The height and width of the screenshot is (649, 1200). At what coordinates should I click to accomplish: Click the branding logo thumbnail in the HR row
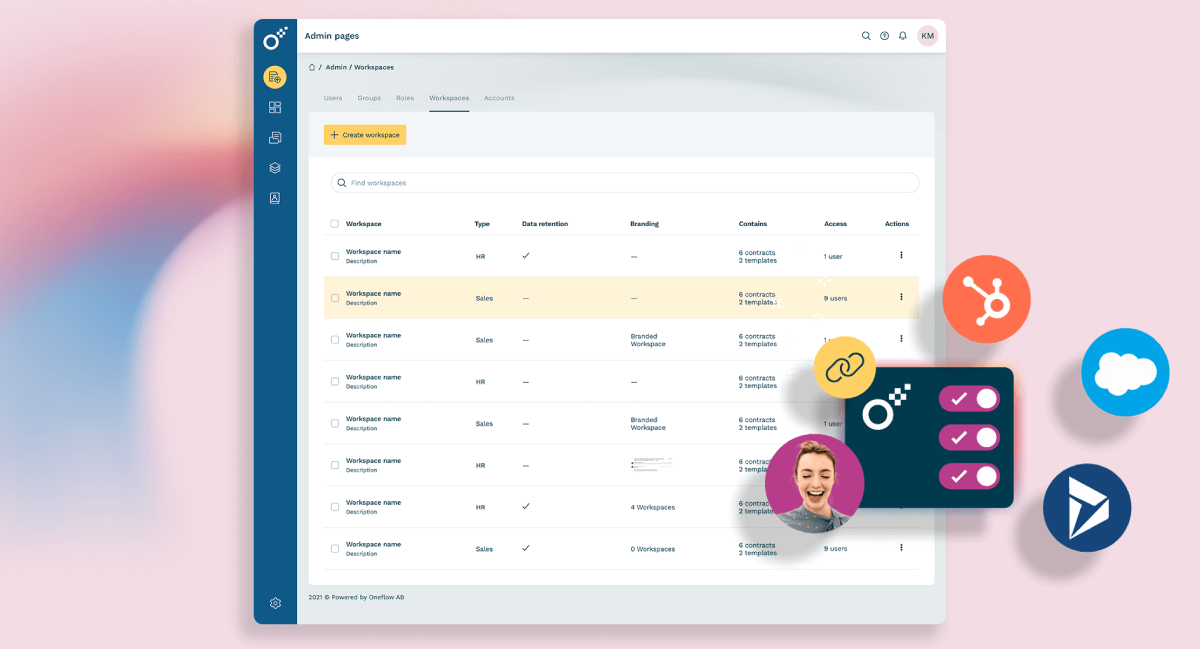[x=651, y=464]
